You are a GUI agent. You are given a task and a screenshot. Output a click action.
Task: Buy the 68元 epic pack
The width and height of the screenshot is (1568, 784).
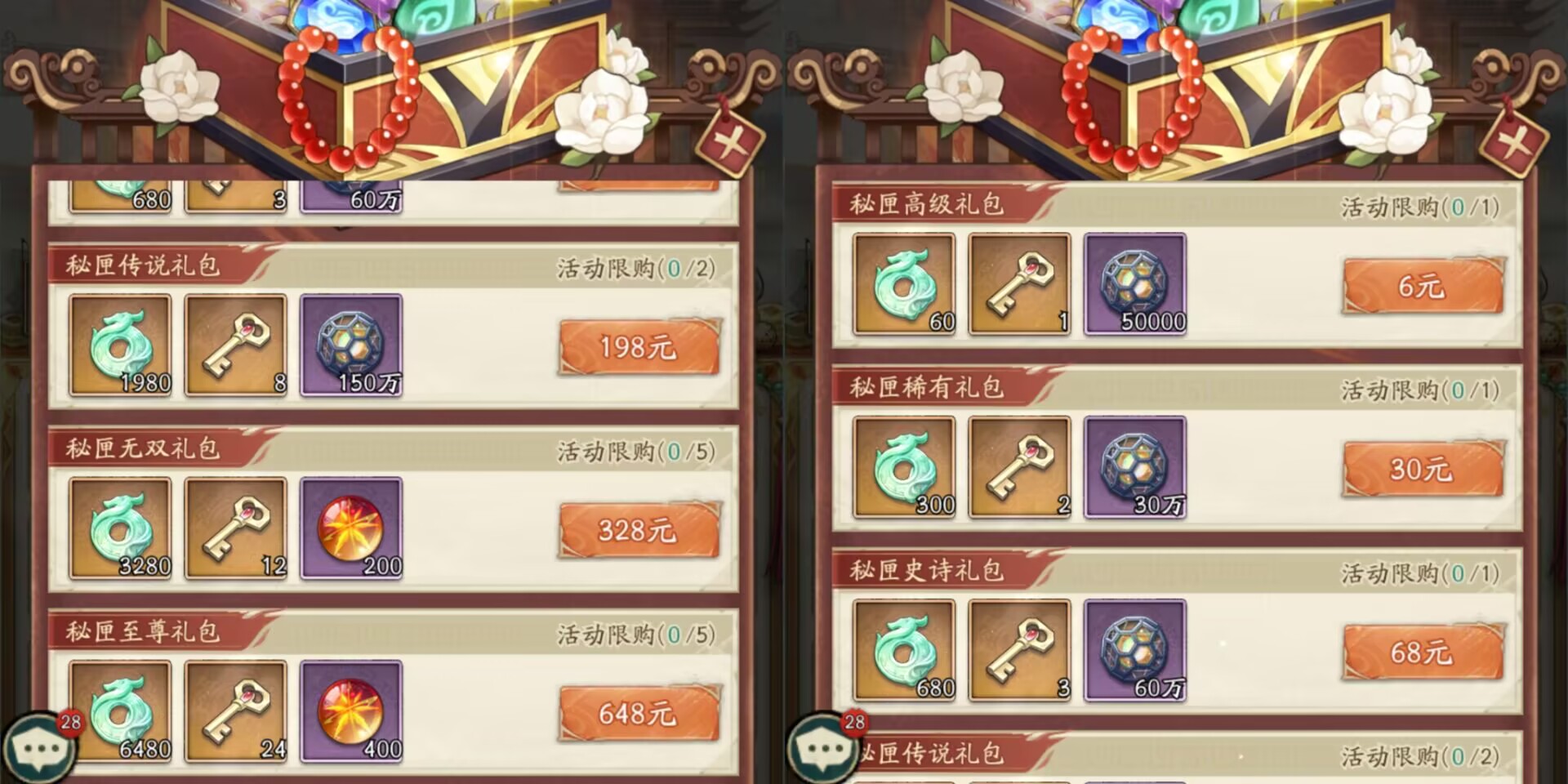click(1423, 652)
